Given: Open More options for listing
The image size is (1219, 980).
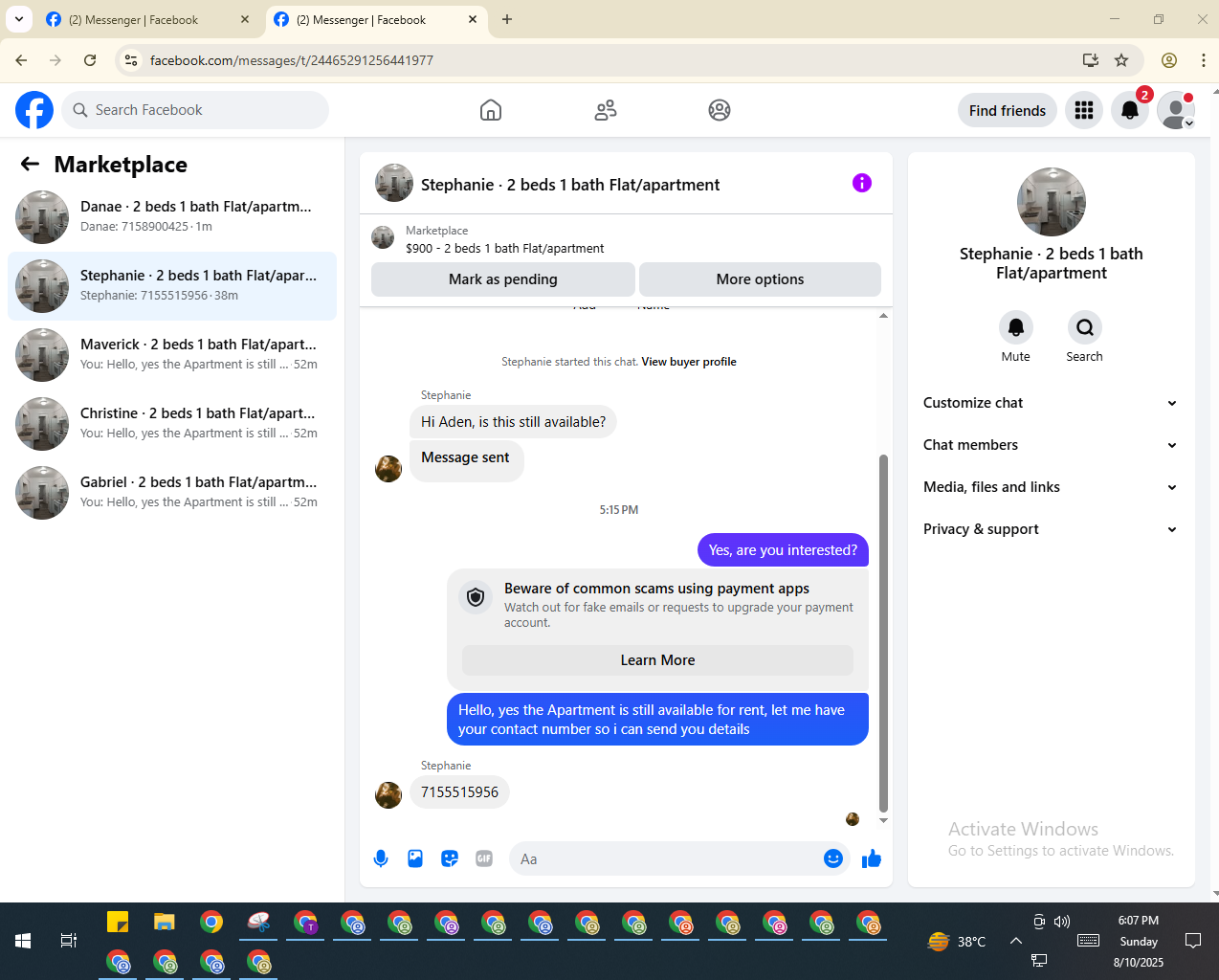Looking at the screenshot, I should [760, 279].
